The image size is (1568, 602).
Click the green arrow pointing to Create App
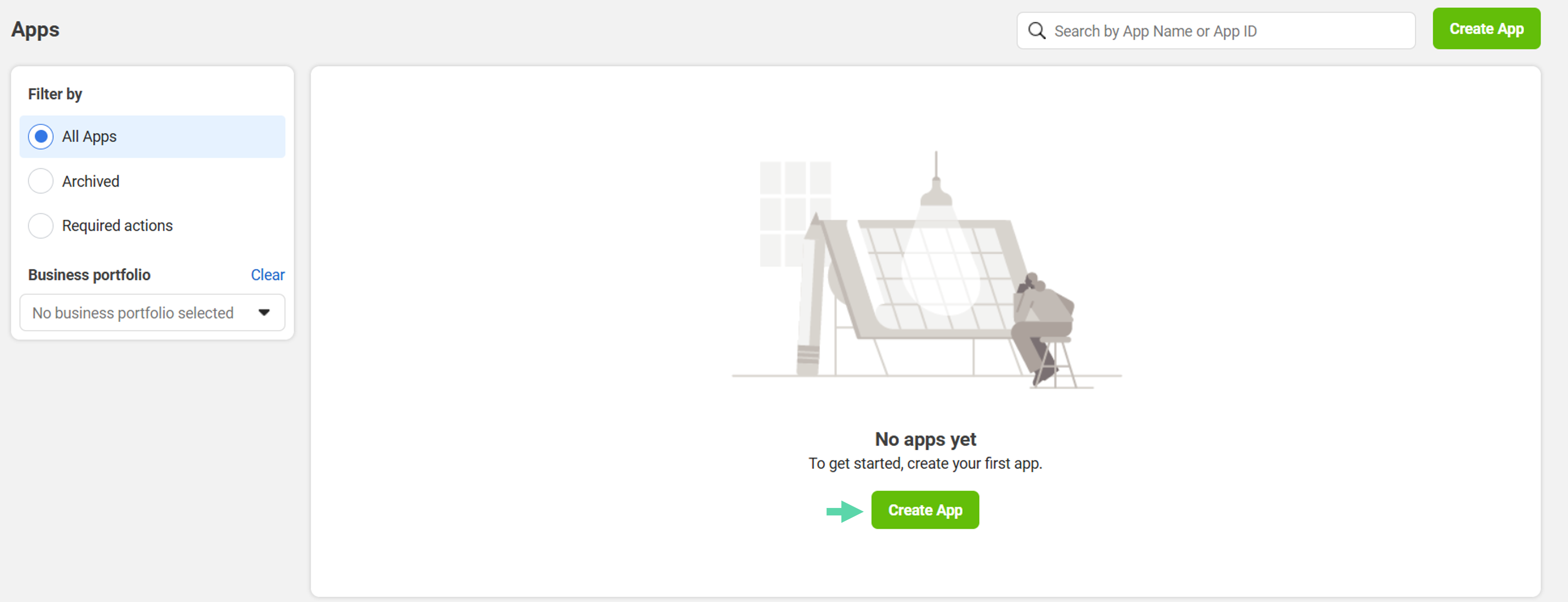point(844,511)
